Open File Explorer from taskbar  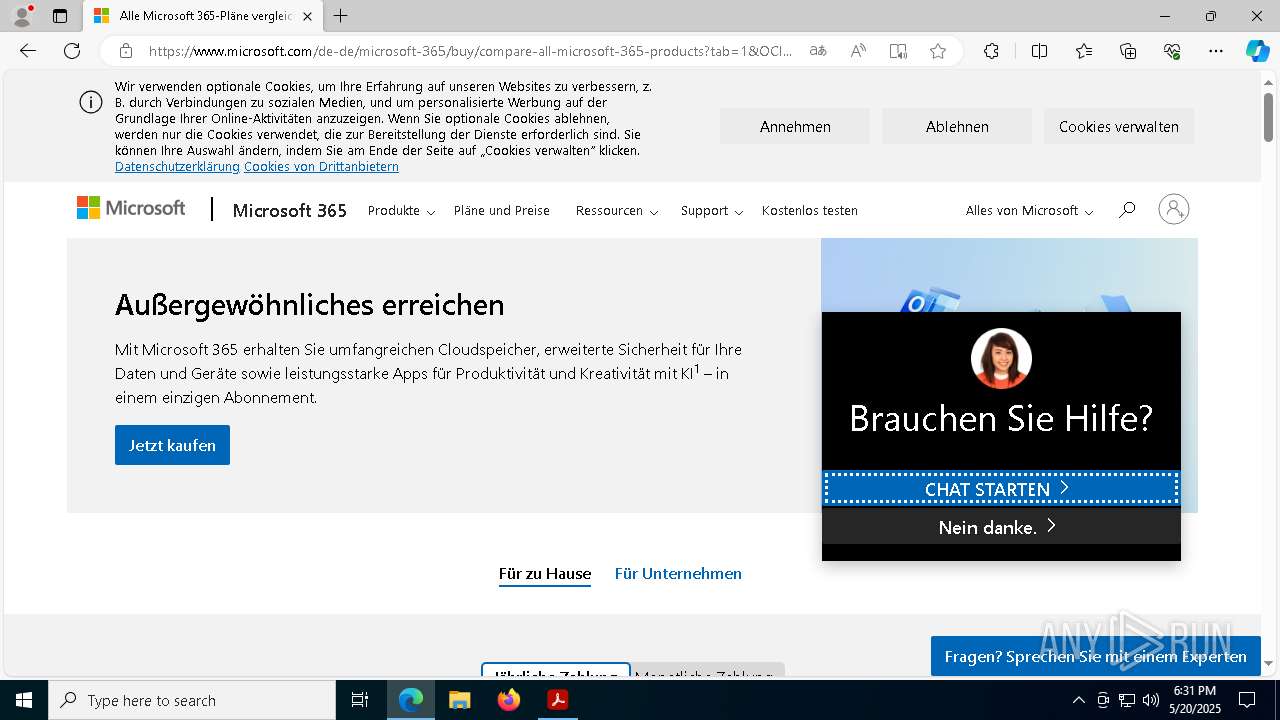[460, 700]
